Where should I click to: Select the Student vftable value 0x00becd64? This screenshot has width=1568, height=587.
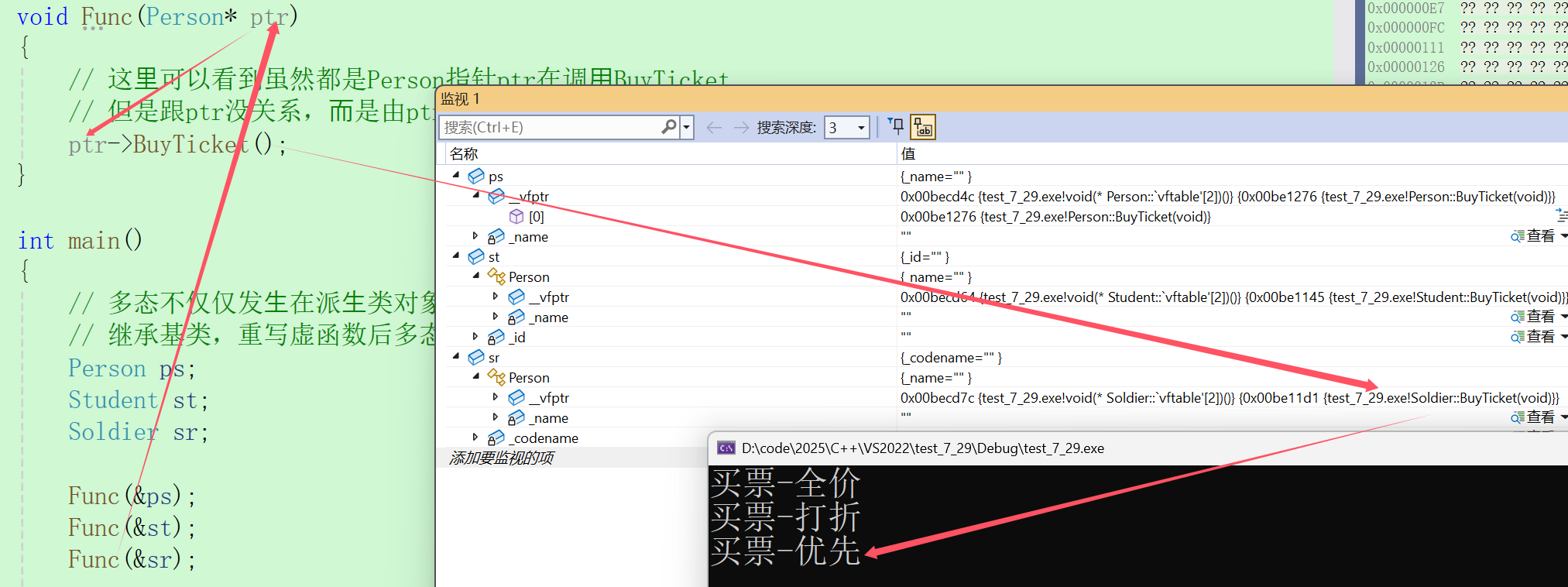click(x=1234, y=297)
